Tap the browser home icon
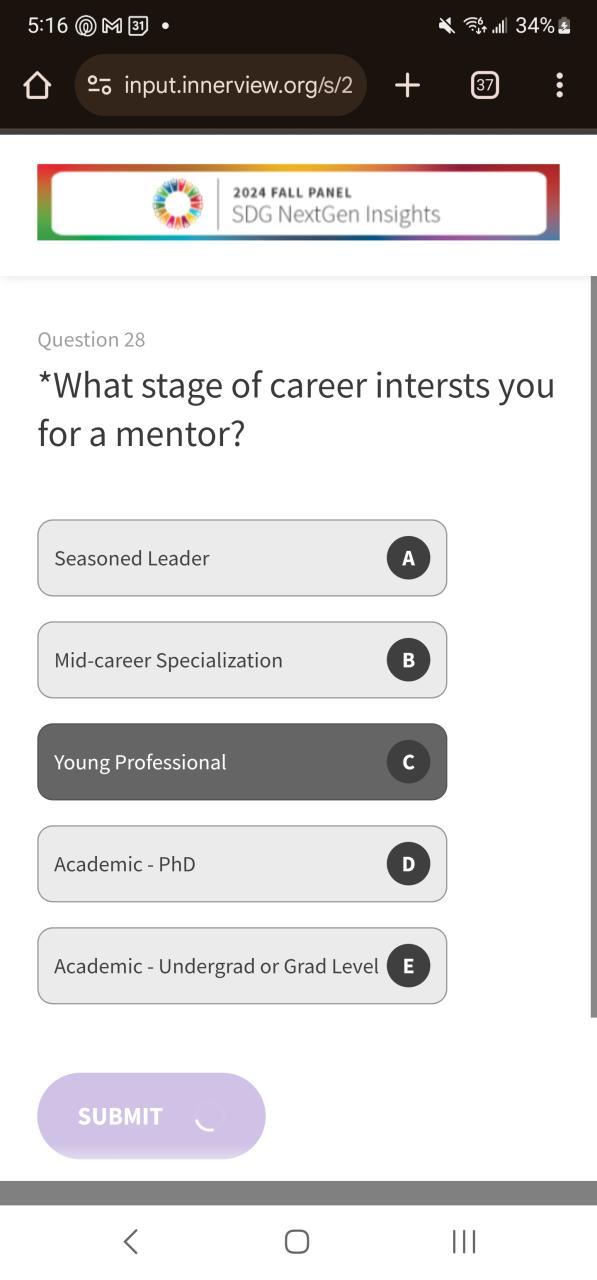This screenshot has height=1280, width=597. point(37,86)
